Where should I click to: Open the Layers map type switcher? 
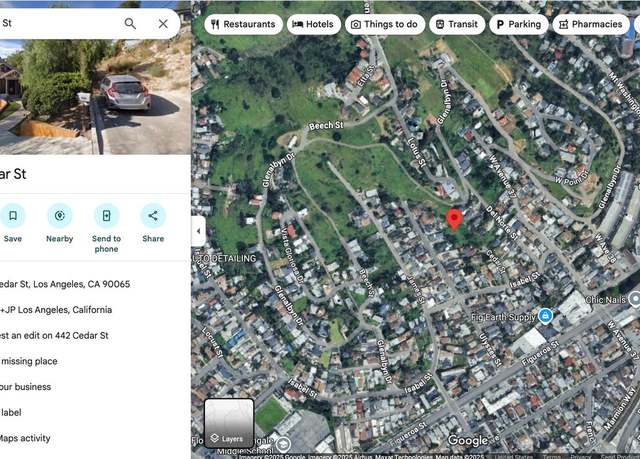coord(229,423)
